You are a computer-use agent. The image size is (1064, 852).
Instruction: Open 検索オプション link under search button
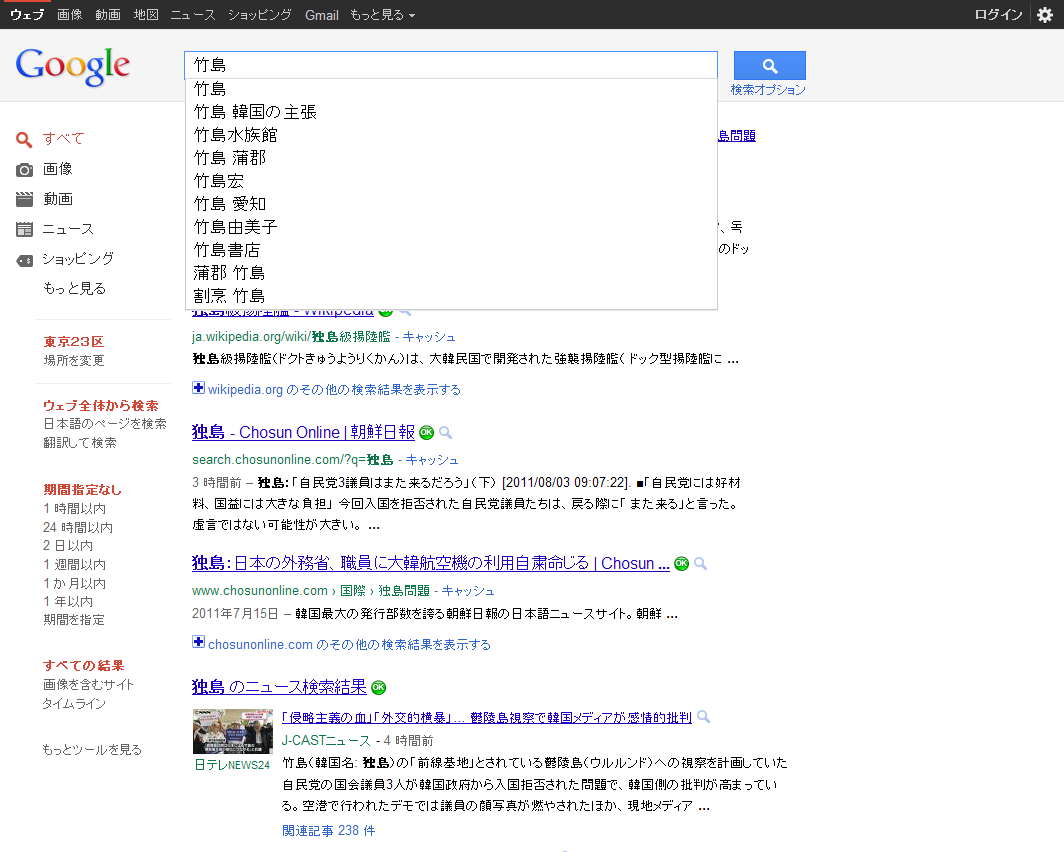768,90
